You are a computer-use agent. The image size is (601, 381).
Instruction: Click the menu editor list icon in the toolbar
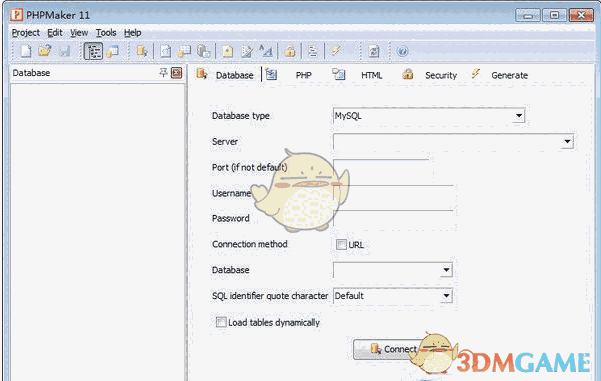tap(313, 51)
